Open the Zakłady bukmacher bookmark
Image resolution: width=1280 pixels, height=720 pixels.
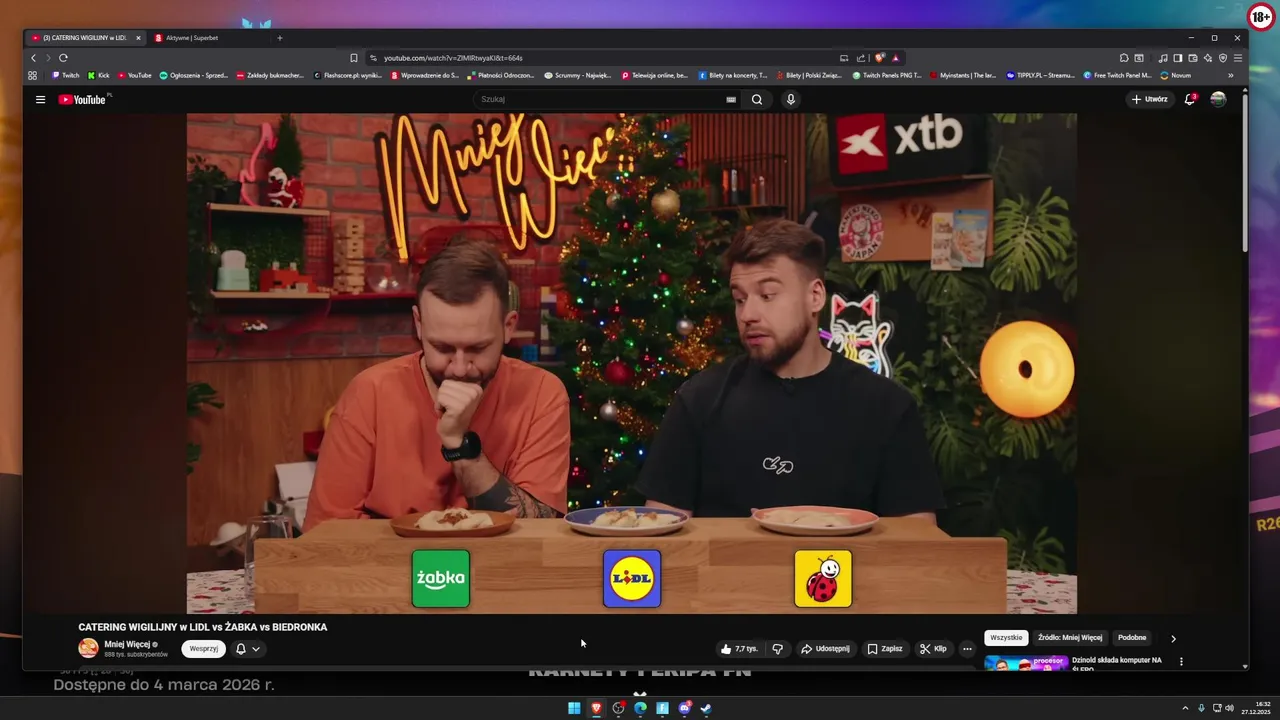pyautogui.click(x=270, y=75)
